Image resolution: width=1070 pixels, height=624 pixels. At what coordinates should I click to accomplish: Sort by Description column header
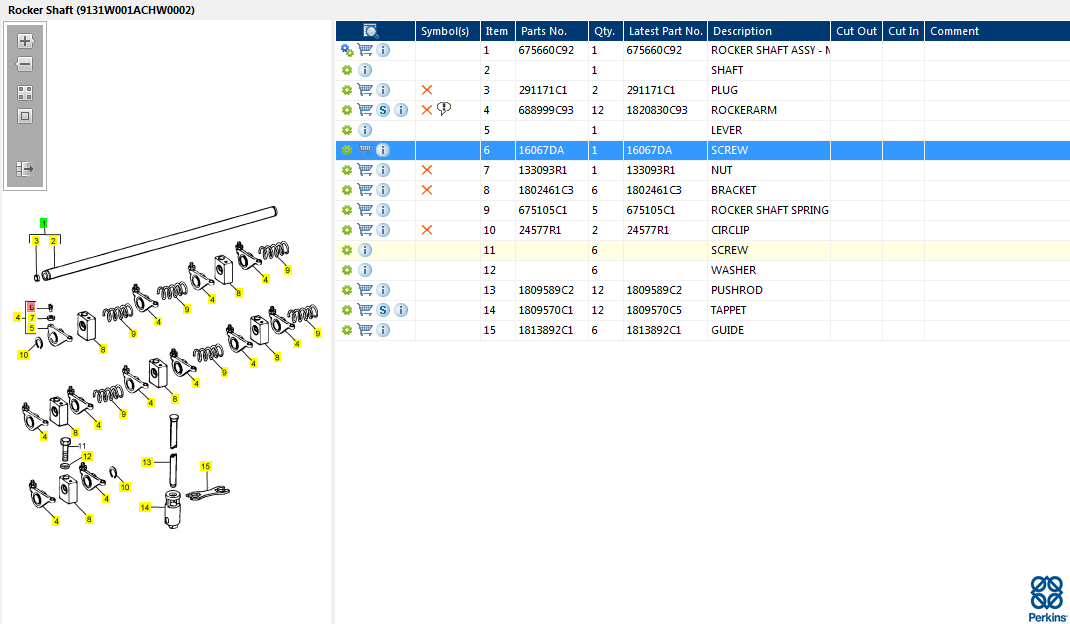pyautogui.click(x=768, y=31)
